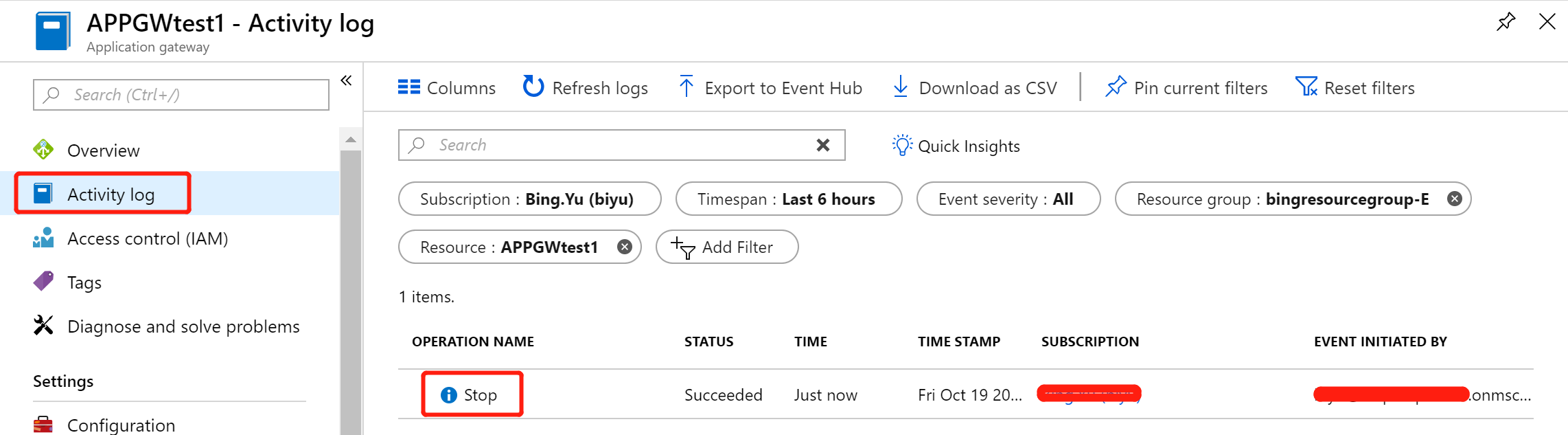Pin current filters to dashboard
The height and width of the screenshot is (435, 1568).
click(x=1186, y=88)
